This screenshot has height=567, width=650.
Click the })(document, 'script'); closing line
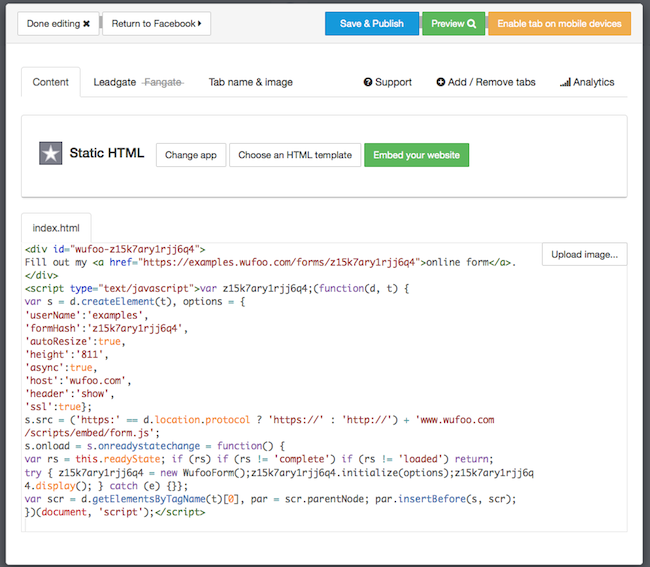115,512
